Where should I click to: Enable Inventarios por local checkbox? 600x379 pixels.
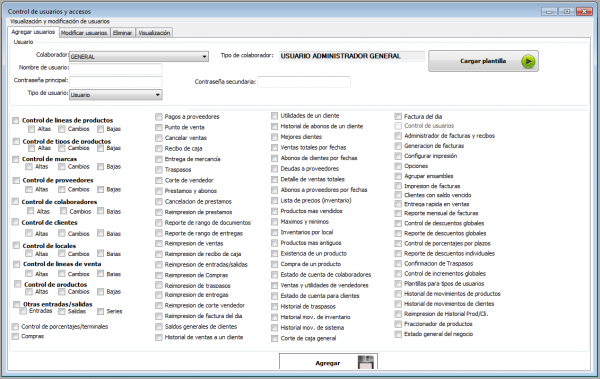tap(274, 232)
